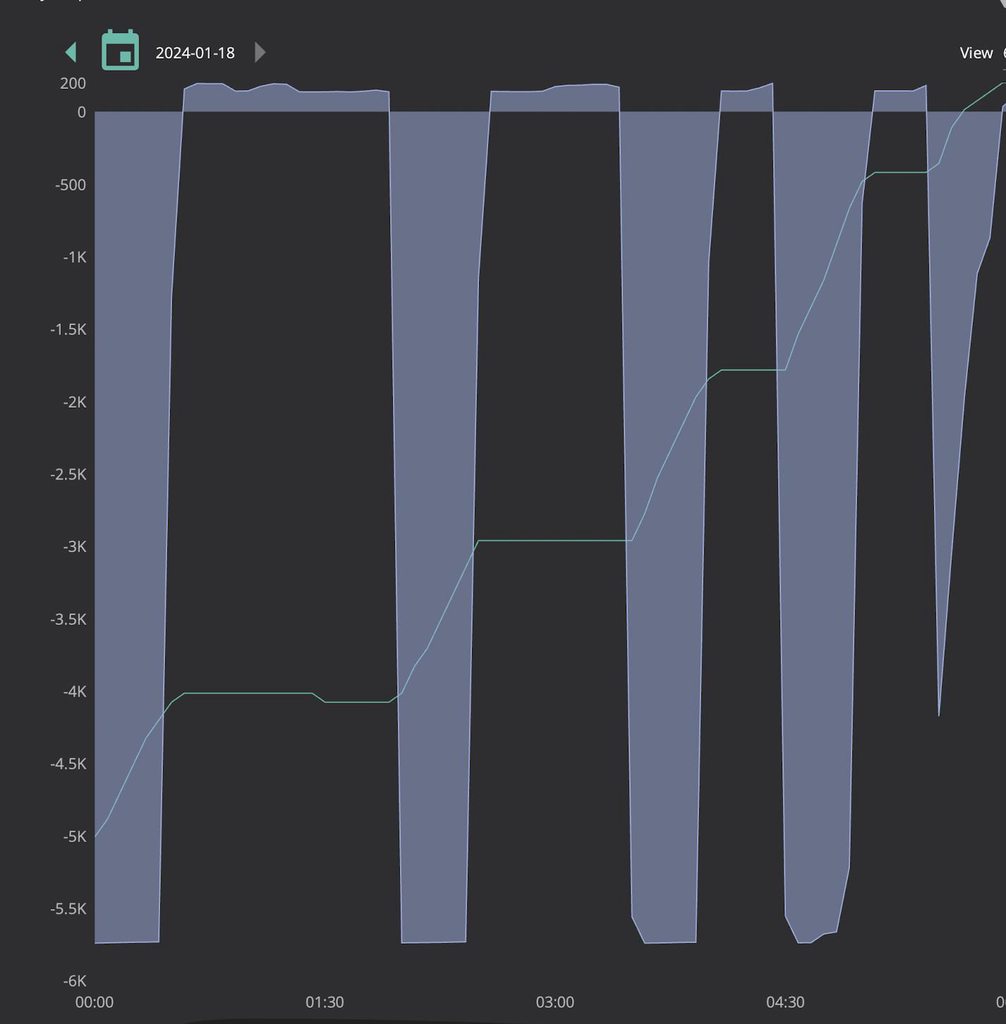Click the 01:30 time axis label

pyautogui.click(x=324, y=1002)
